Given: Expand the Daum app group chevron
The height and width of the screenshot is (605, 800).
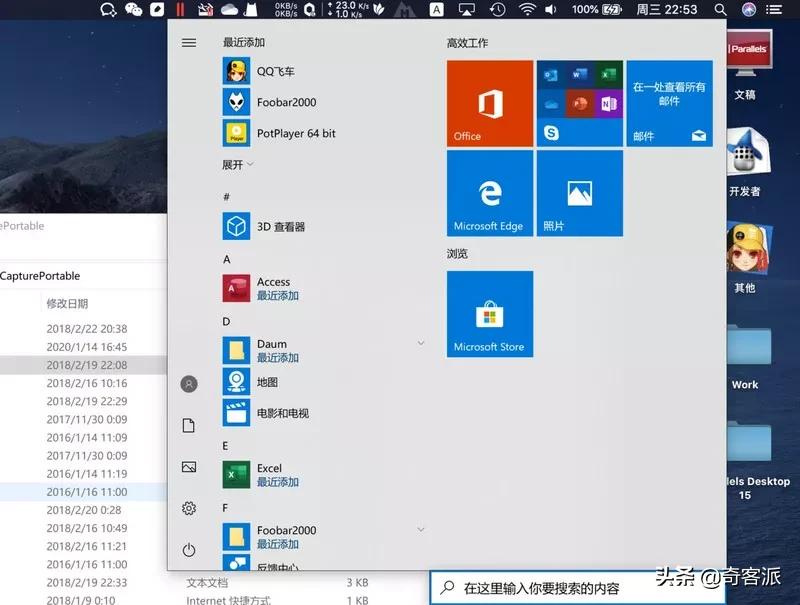Looking at the screenshot, I should (420, 342).
